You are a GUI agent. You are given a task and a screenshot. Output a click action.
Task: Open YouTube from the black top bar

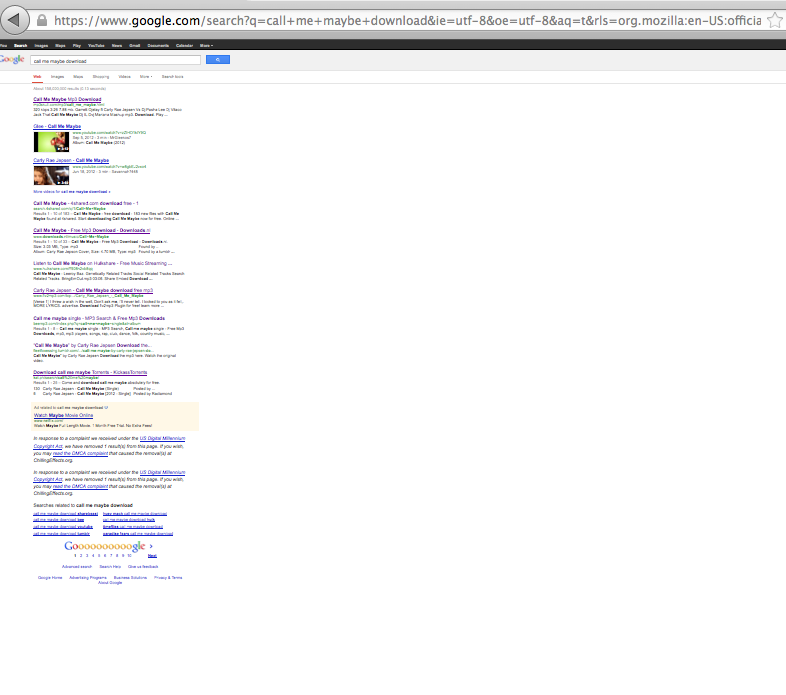(x=96, y=45)
